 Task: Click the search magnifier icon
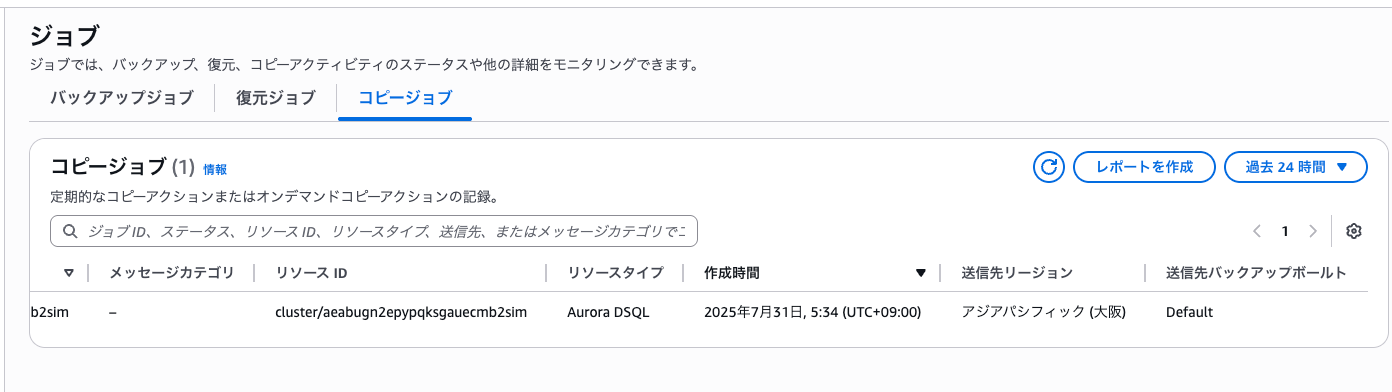(70, 231)
